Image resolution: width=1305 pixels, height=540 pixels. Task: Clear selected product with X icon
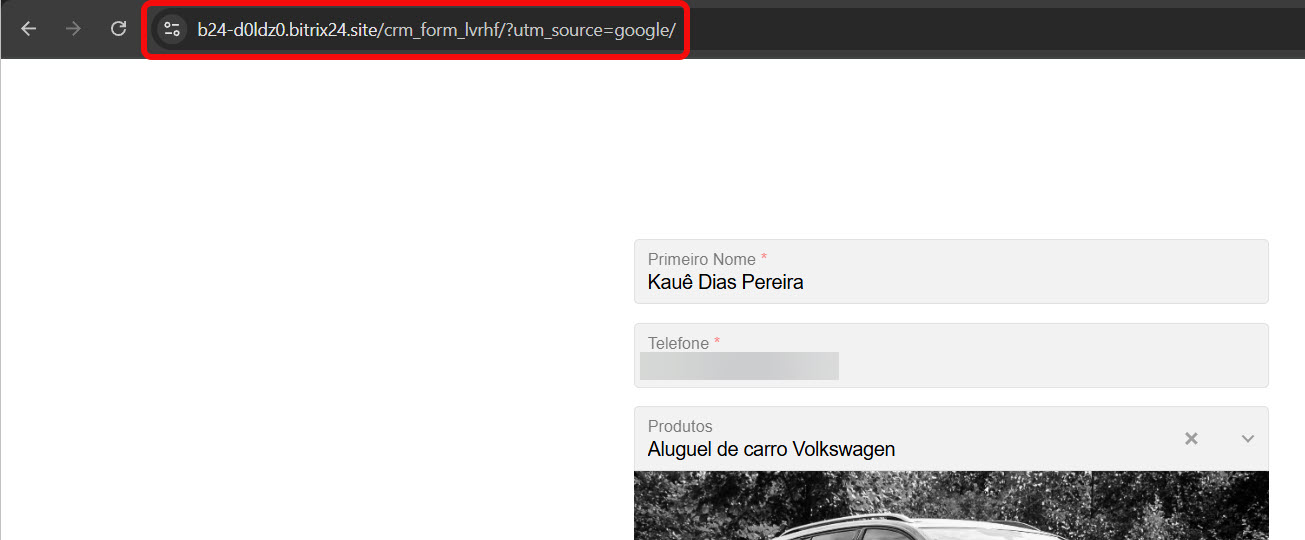1191,438
